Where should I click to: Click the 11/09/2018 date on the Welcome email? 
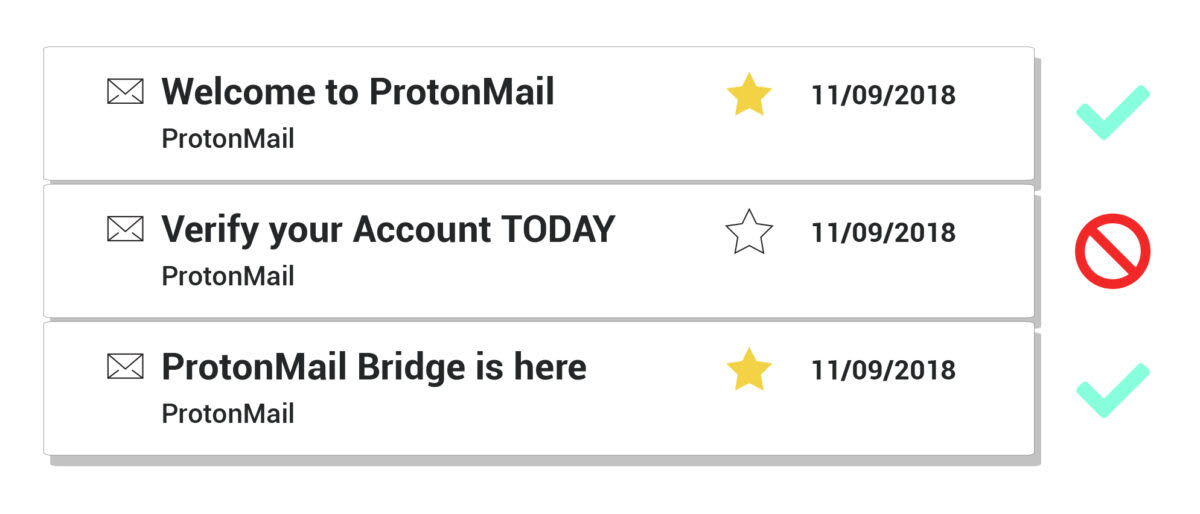point(883,96)
